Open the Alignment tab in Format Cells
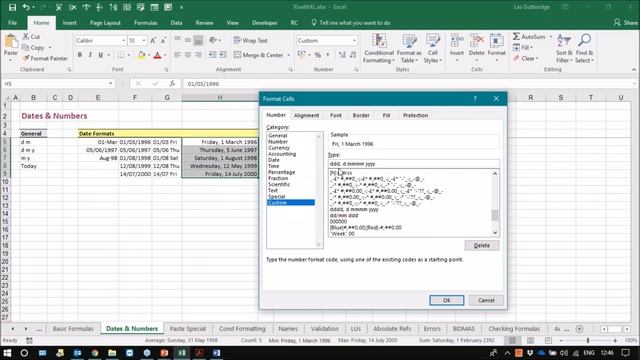 pos(307,116)
